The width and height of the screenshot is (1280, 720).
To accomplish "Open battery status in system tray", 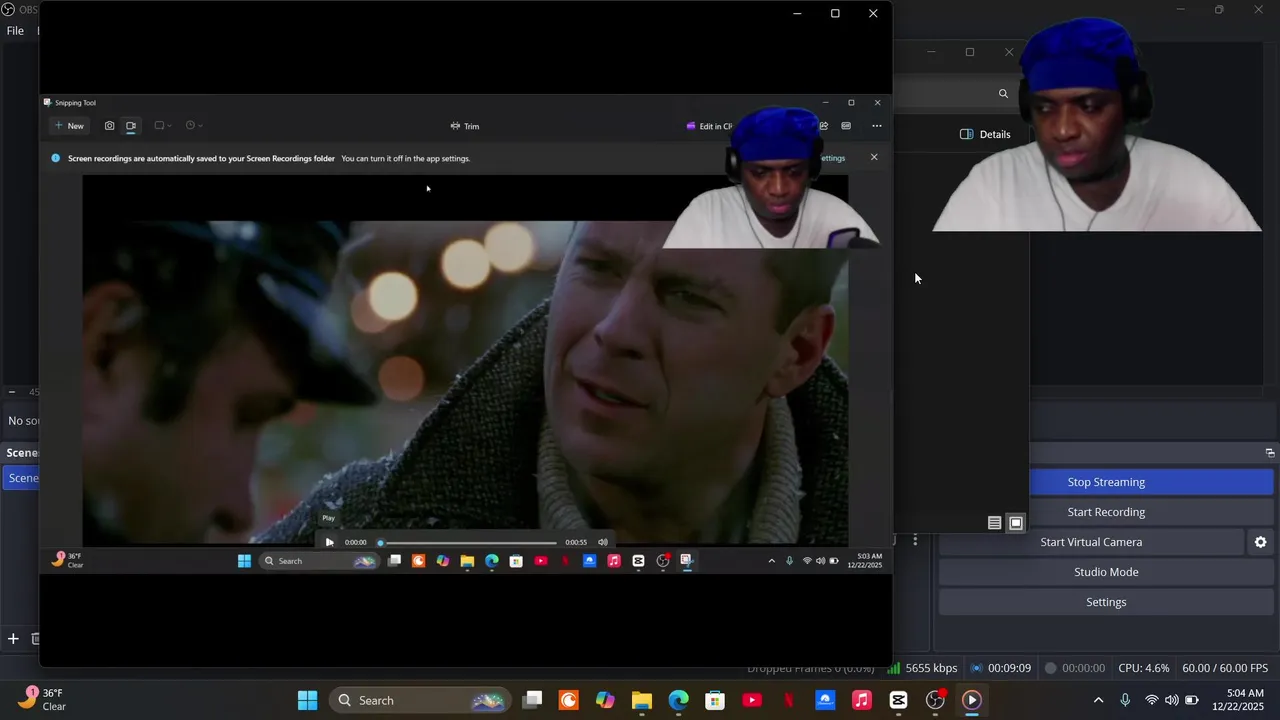I will point(1192,700).
